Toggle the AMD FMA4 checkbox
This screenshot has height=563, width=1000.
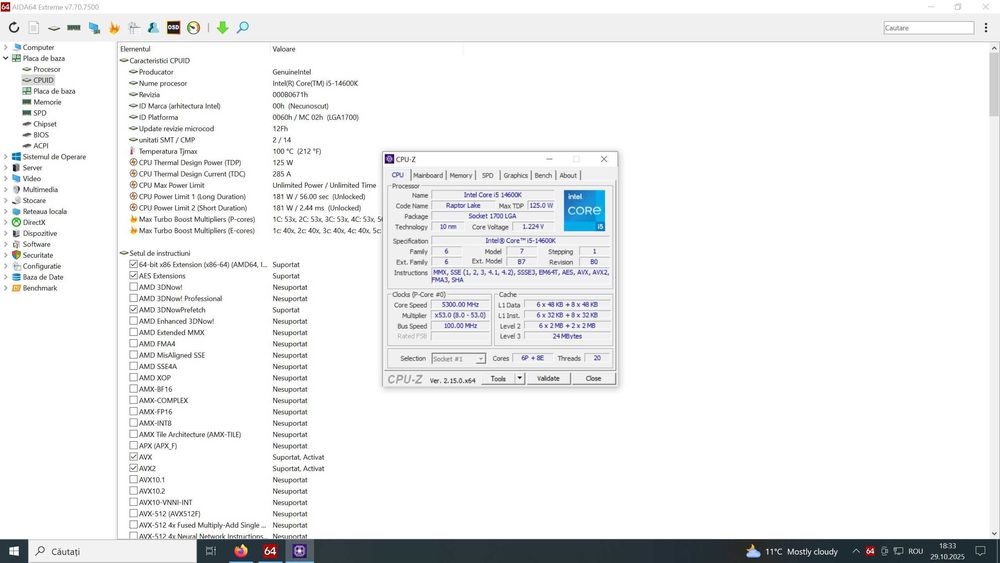point(133,344)
